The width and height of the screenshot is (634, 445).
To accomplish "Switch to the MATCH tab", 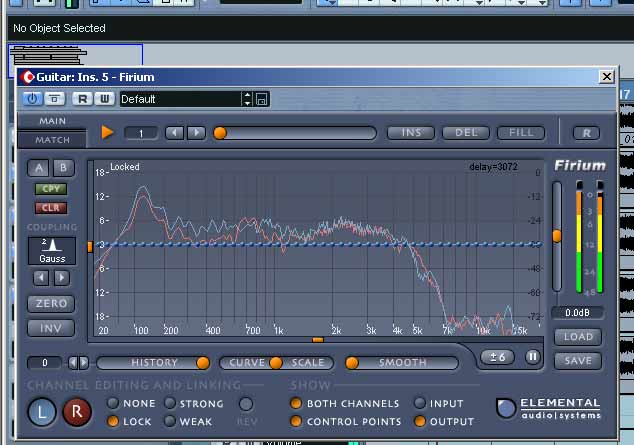I will click(52, 140).
